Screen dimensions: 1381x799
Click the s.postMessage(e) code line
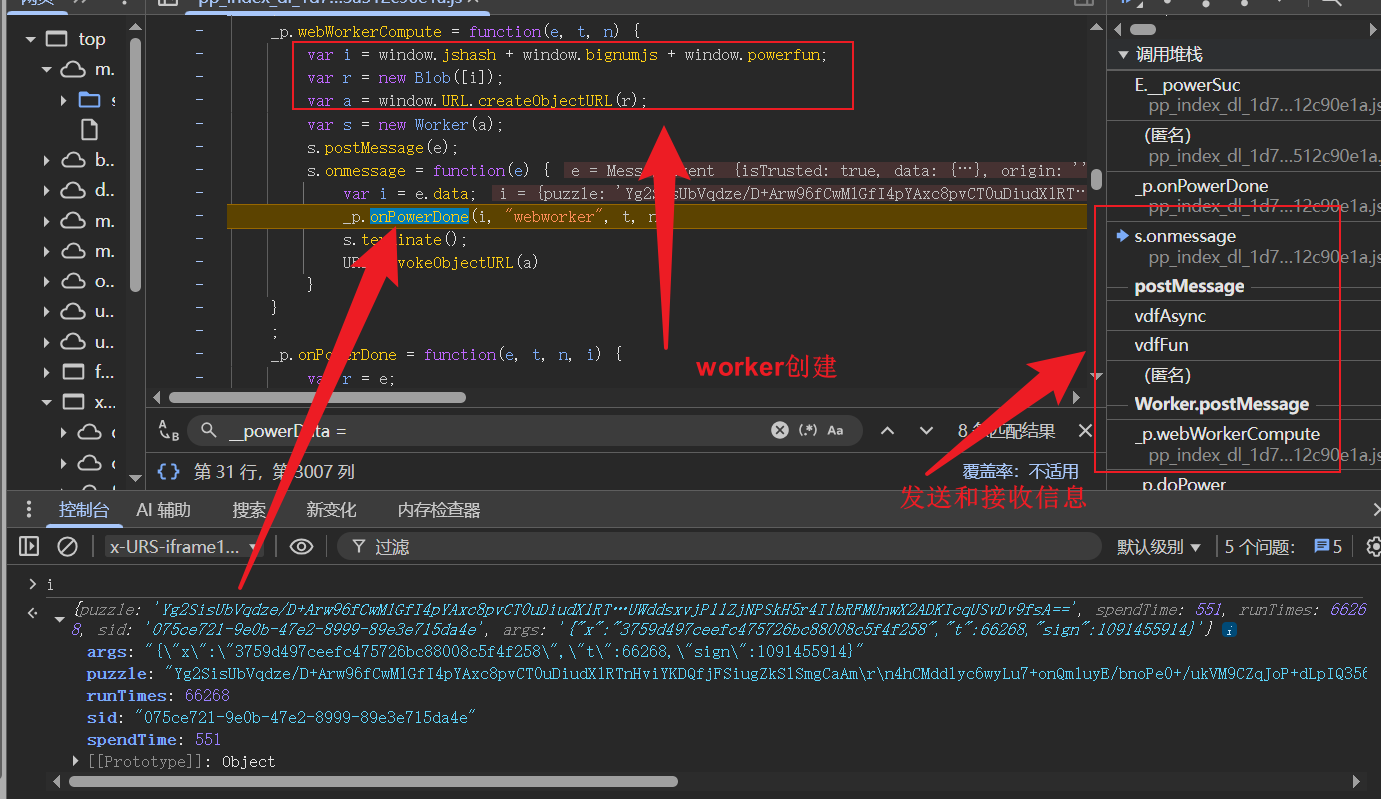tap(382, 147)
